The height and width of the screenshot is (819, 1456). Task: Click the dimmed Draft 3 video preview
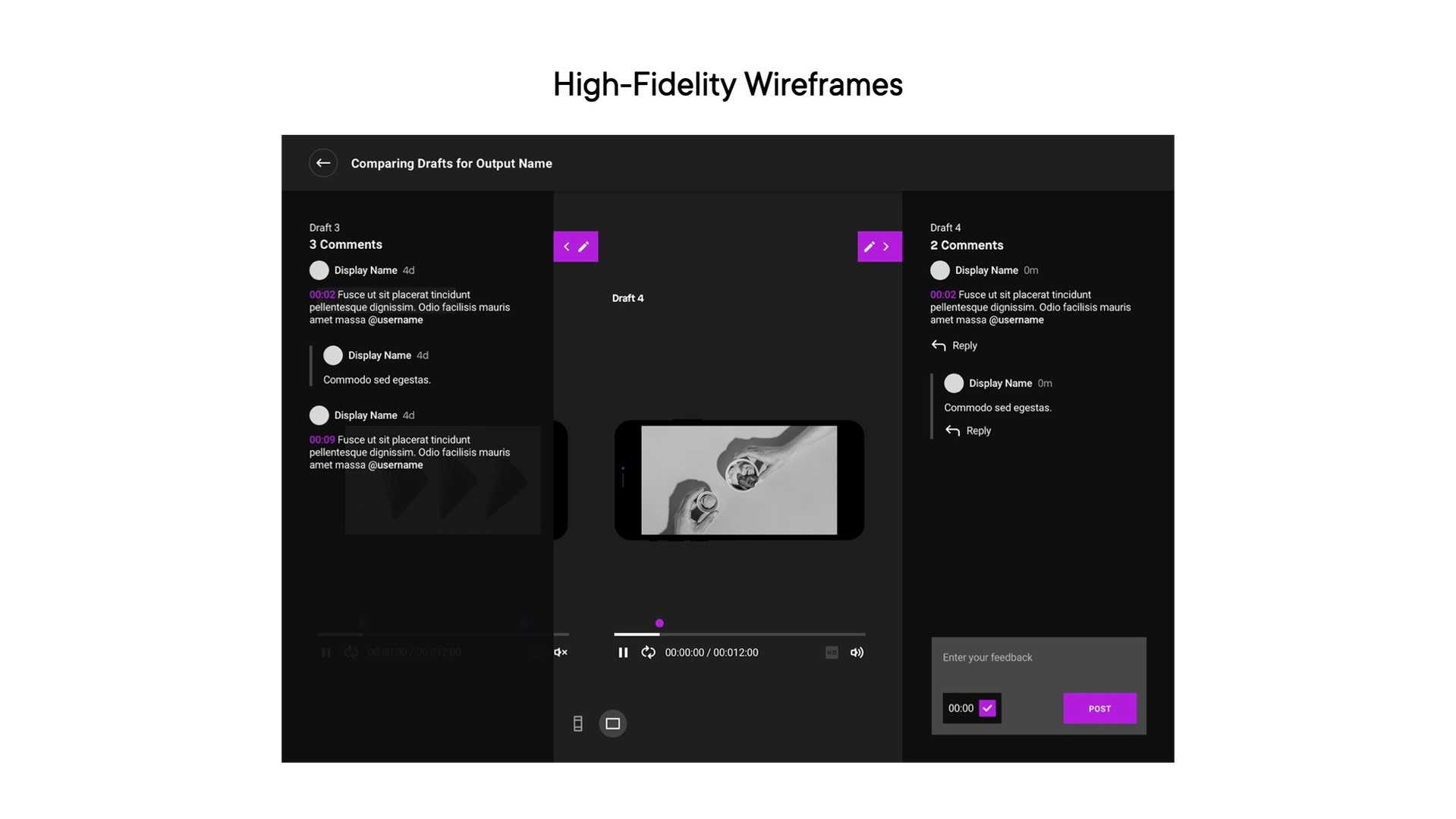(443, 480)
